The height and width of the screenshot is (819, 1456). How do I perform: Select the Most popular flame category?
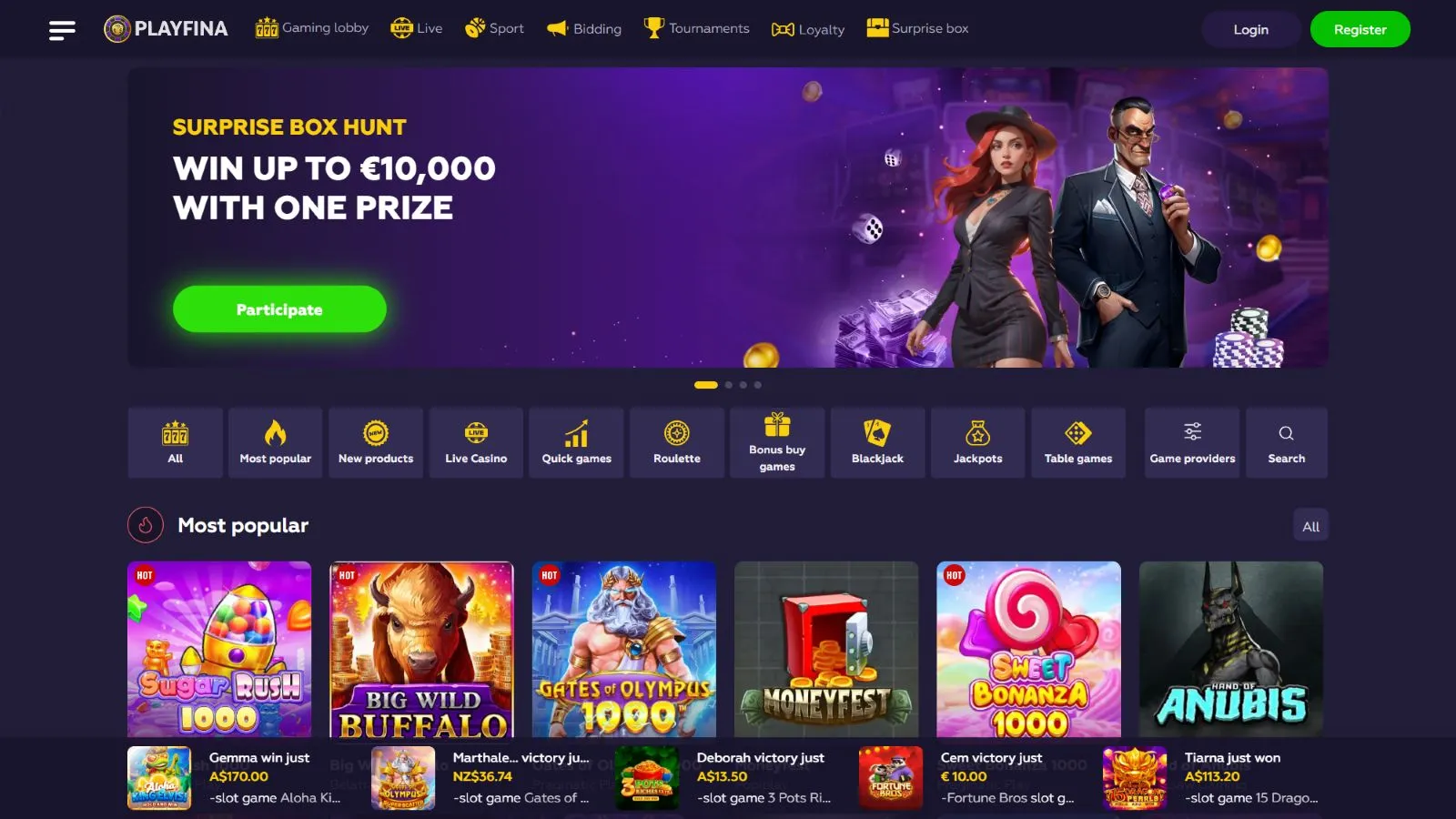point(275,443)
